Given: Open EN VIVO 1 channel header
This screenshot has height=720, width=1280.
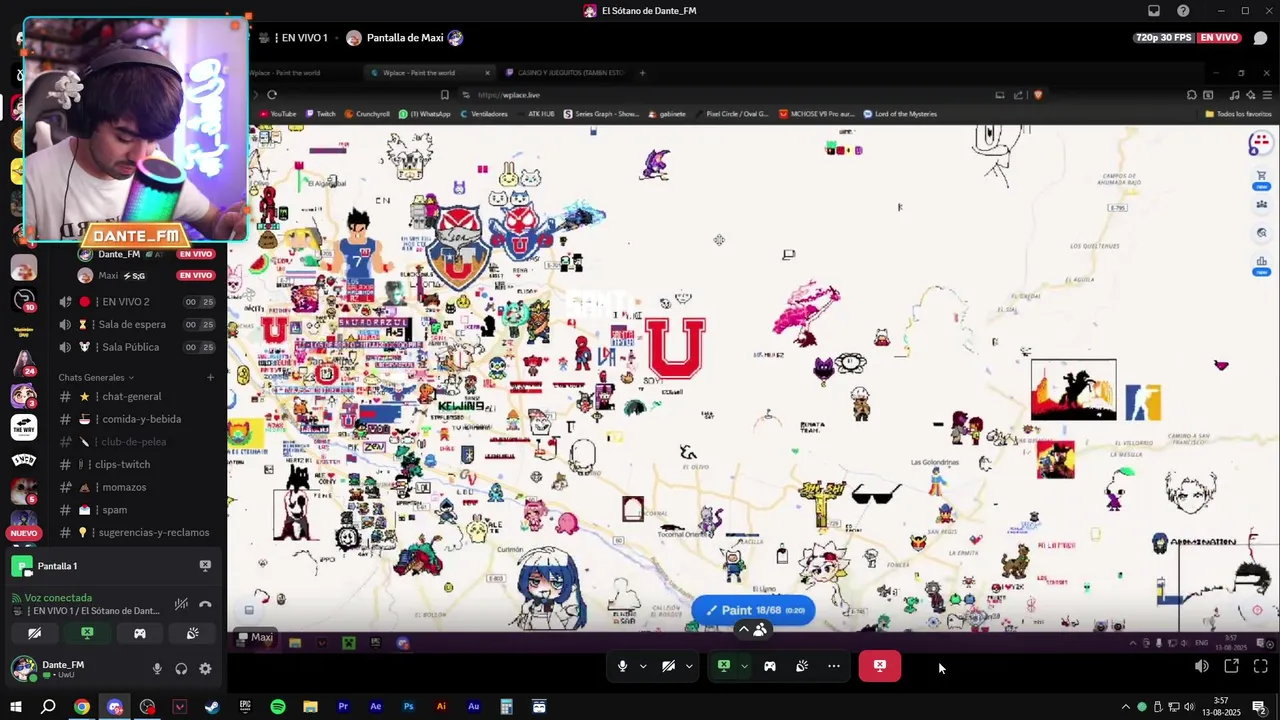Looking at the screenshot, I should pyautogui.click(x=304, y=38).
